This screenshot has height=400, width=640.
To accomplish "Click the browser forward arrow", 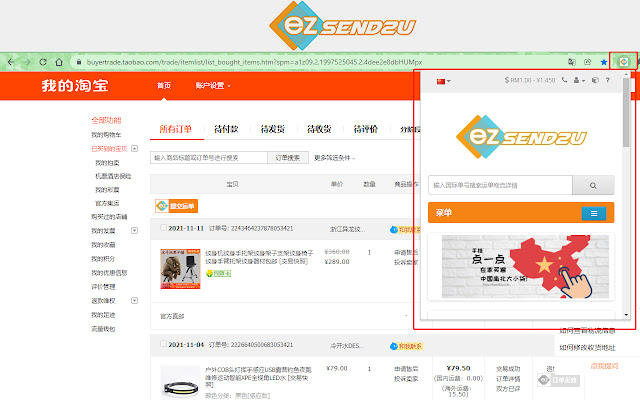I will coord(27,62).
